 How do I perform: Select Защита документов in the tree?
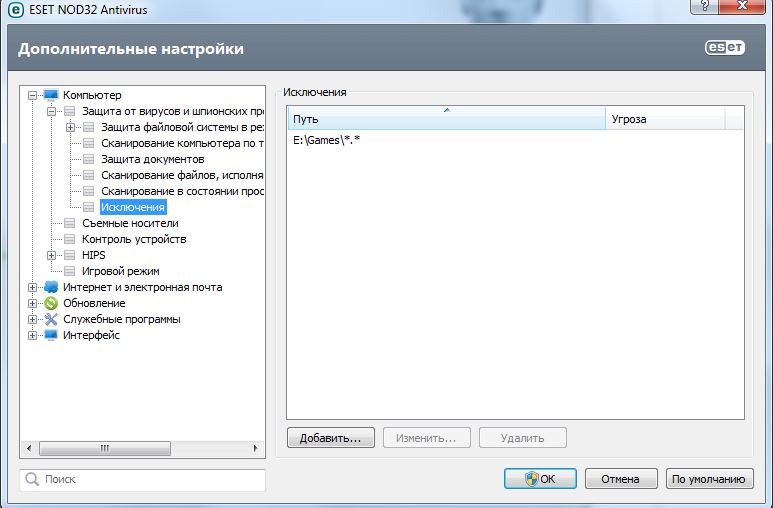click(153, 159)
